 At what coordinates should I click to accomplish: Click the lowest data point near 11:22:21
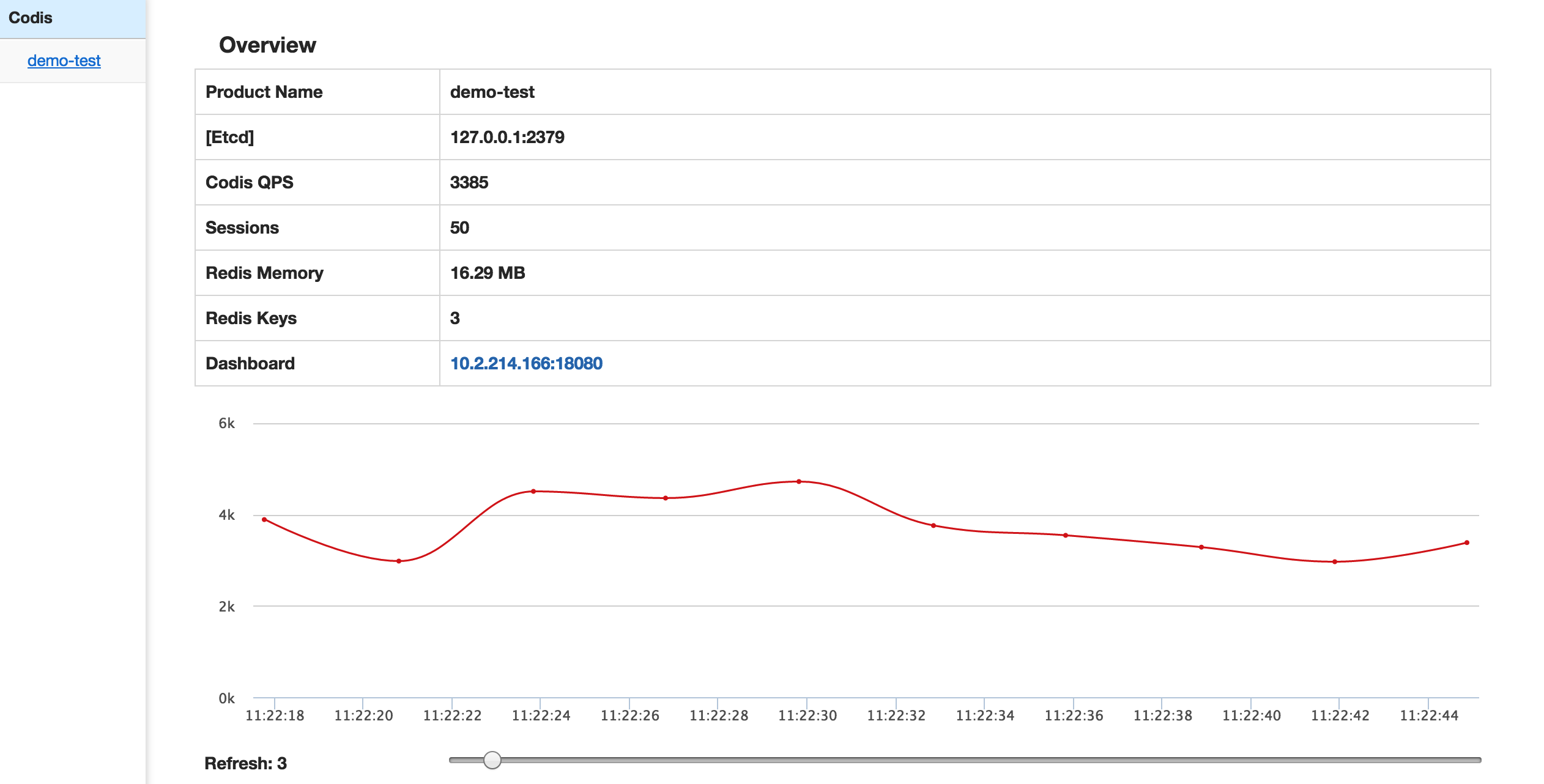click(x=399, y=561)
